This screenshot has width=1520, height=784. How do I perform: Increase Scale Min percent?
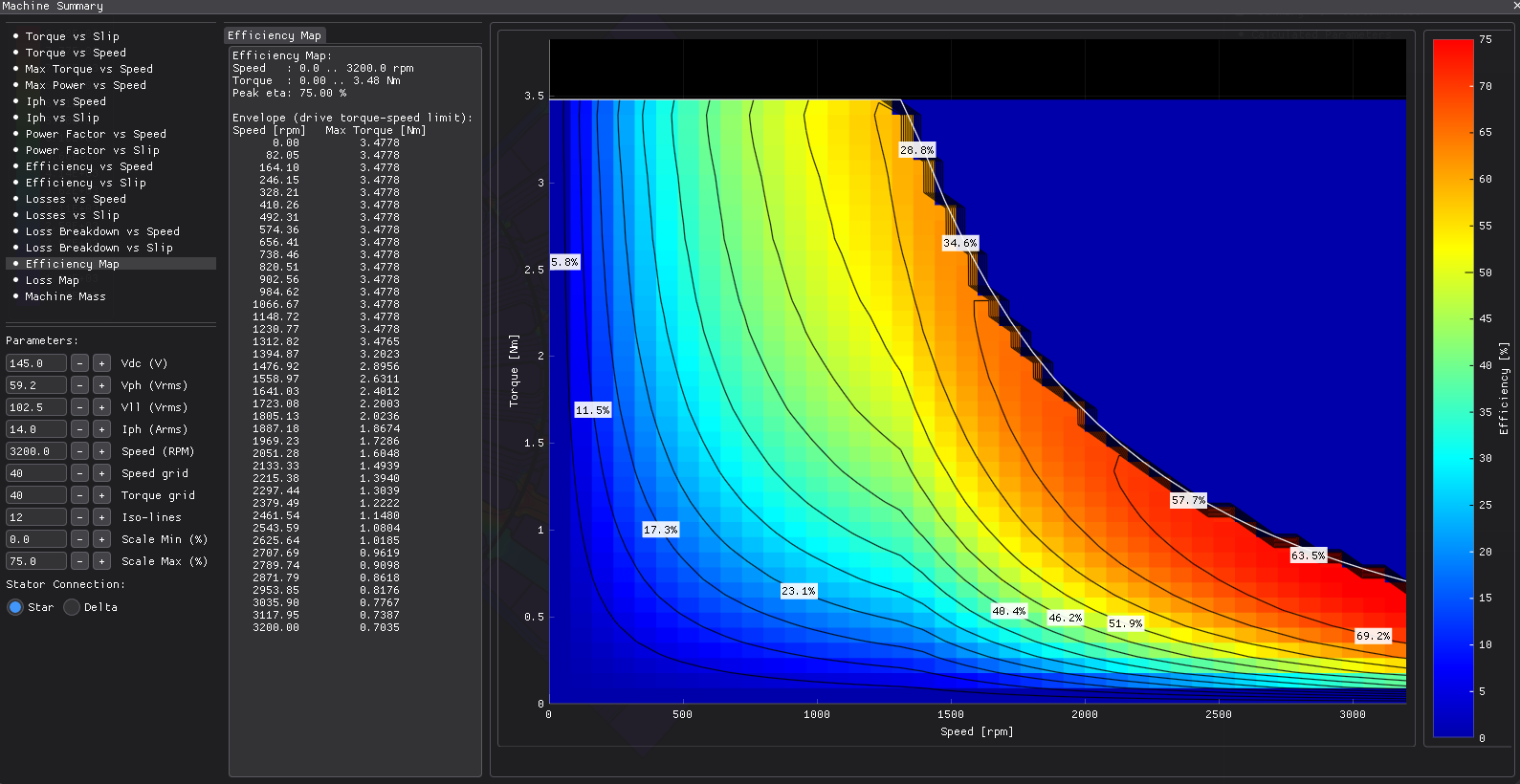coord(101,539)
